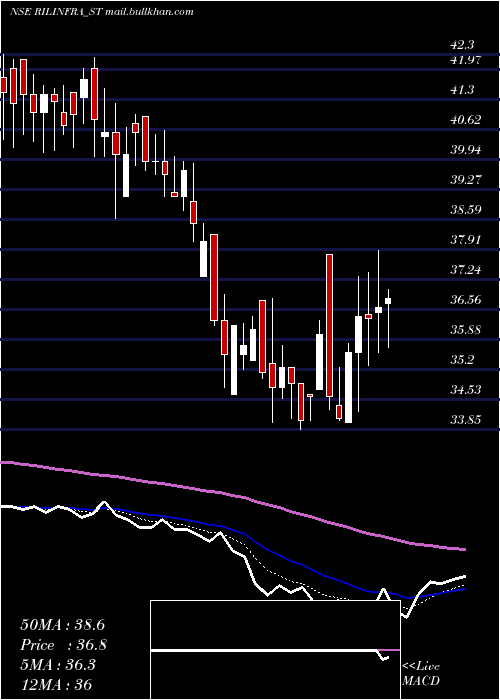500x700 pixels.
Task: Click the price label 41.3
Action: coord(462,90)
